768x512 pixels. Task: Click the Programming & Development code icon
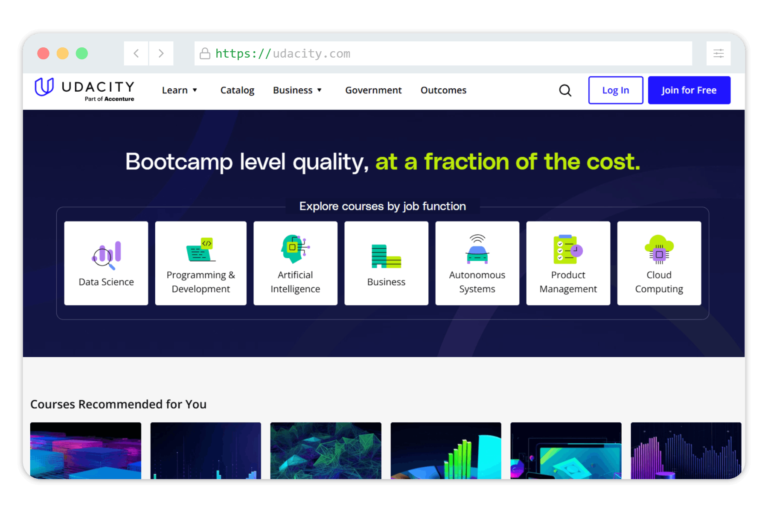point(200,249)
